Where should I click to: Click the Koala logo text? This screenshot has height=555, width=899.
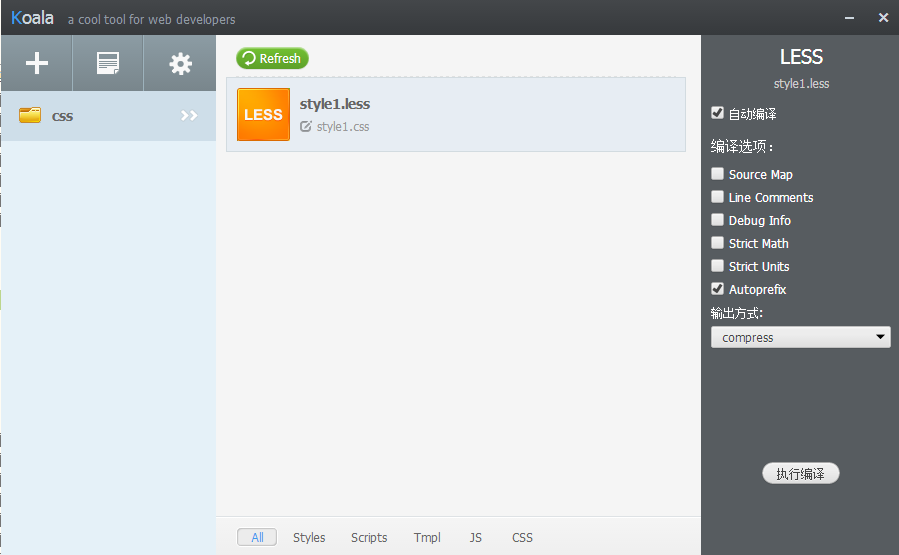click(x=32, y=18)
